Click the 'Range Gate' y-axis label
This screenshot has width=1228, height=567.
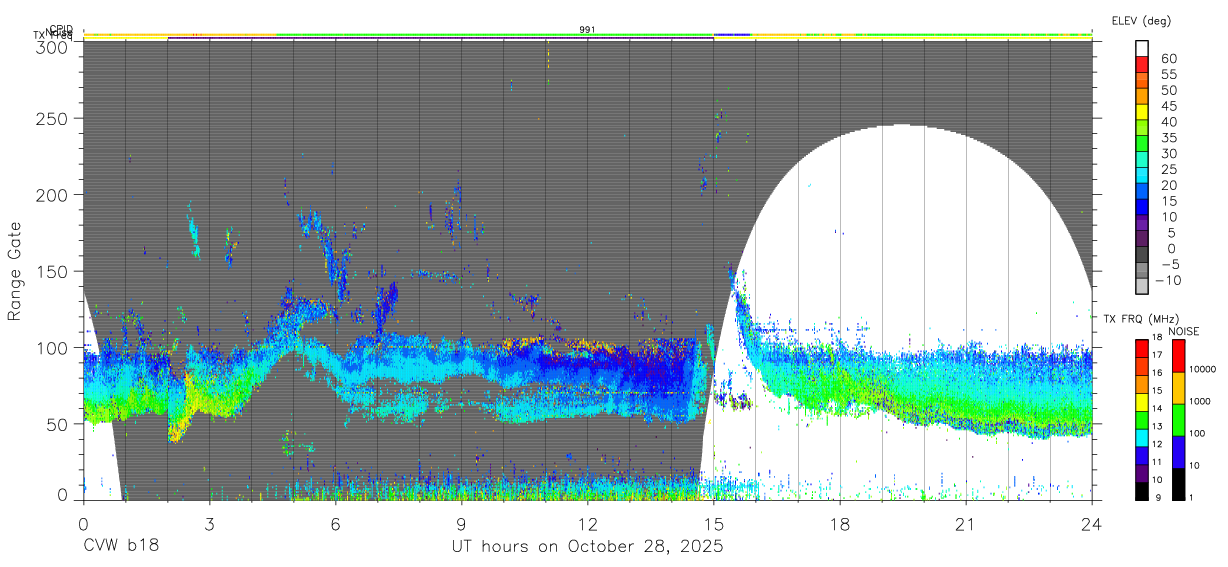tap(15, 272)
